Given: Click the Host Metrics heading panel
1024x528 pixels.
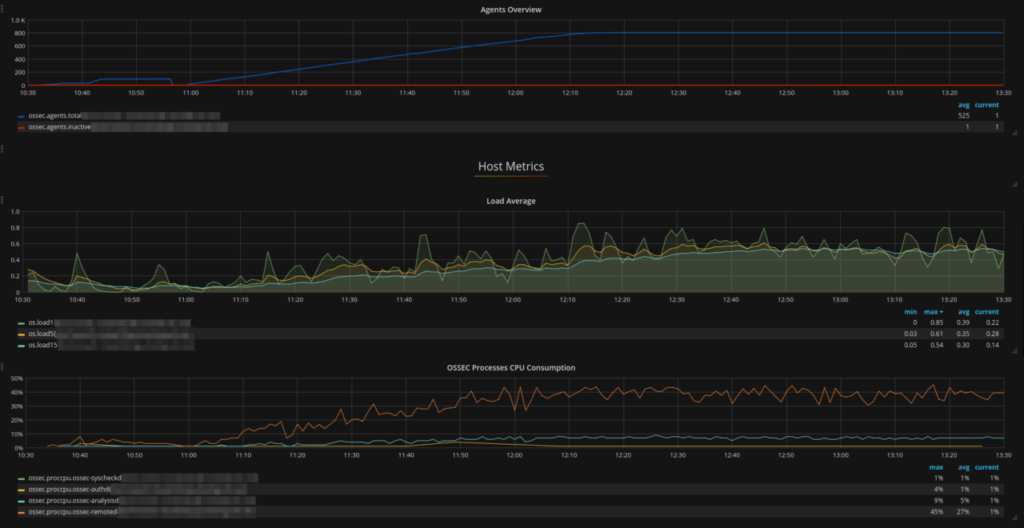Looking at the screenshot, I should point(511,166).
